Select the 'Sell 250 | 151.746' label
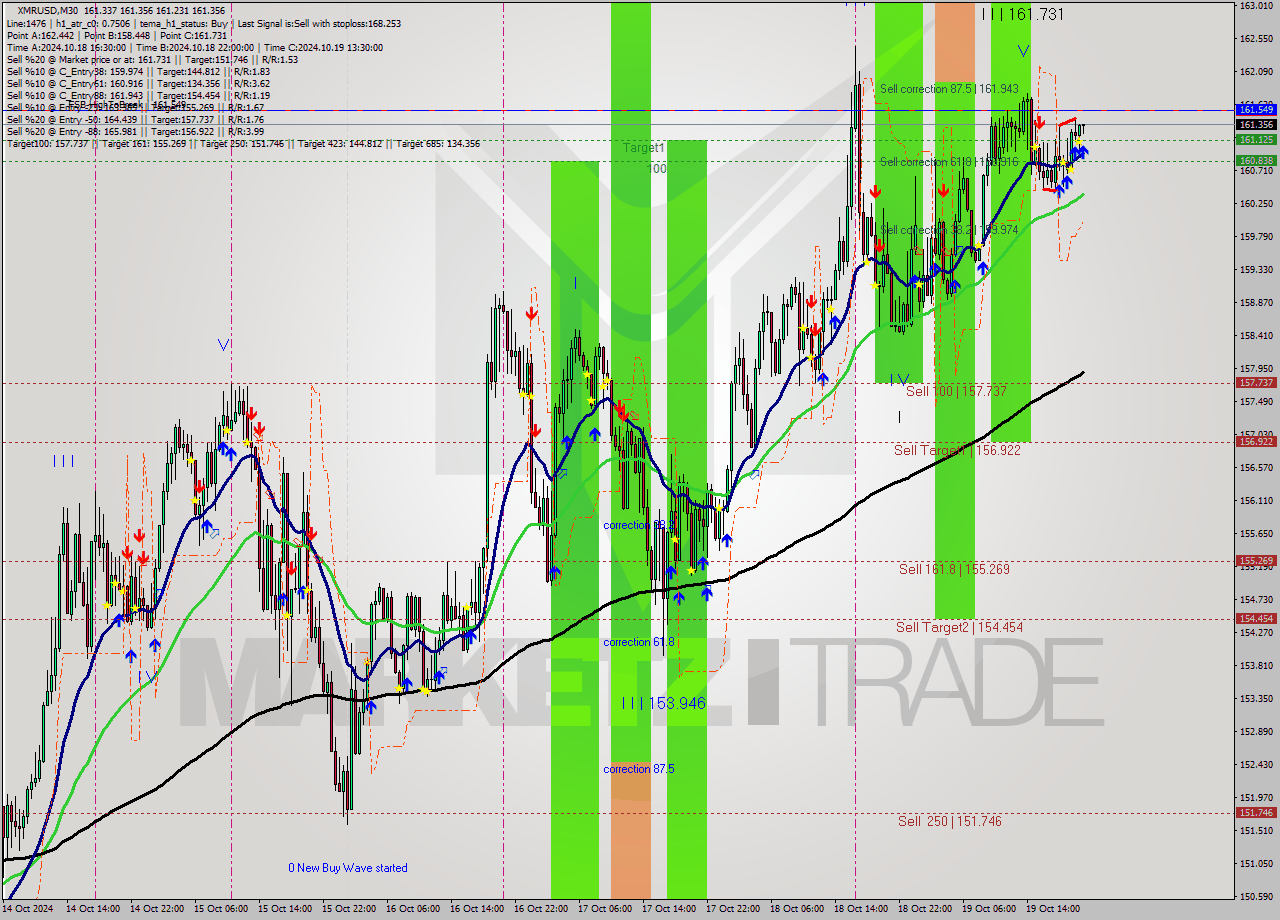Viewport: 1280px width, 920px height. tap(949, 821)
